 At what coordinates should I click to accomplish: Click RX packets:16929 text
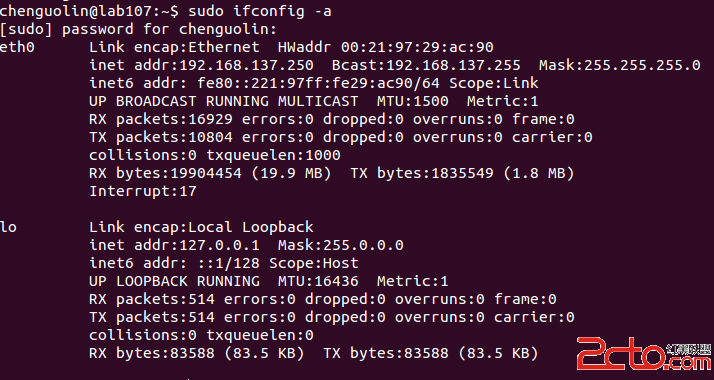coord(161,119)
